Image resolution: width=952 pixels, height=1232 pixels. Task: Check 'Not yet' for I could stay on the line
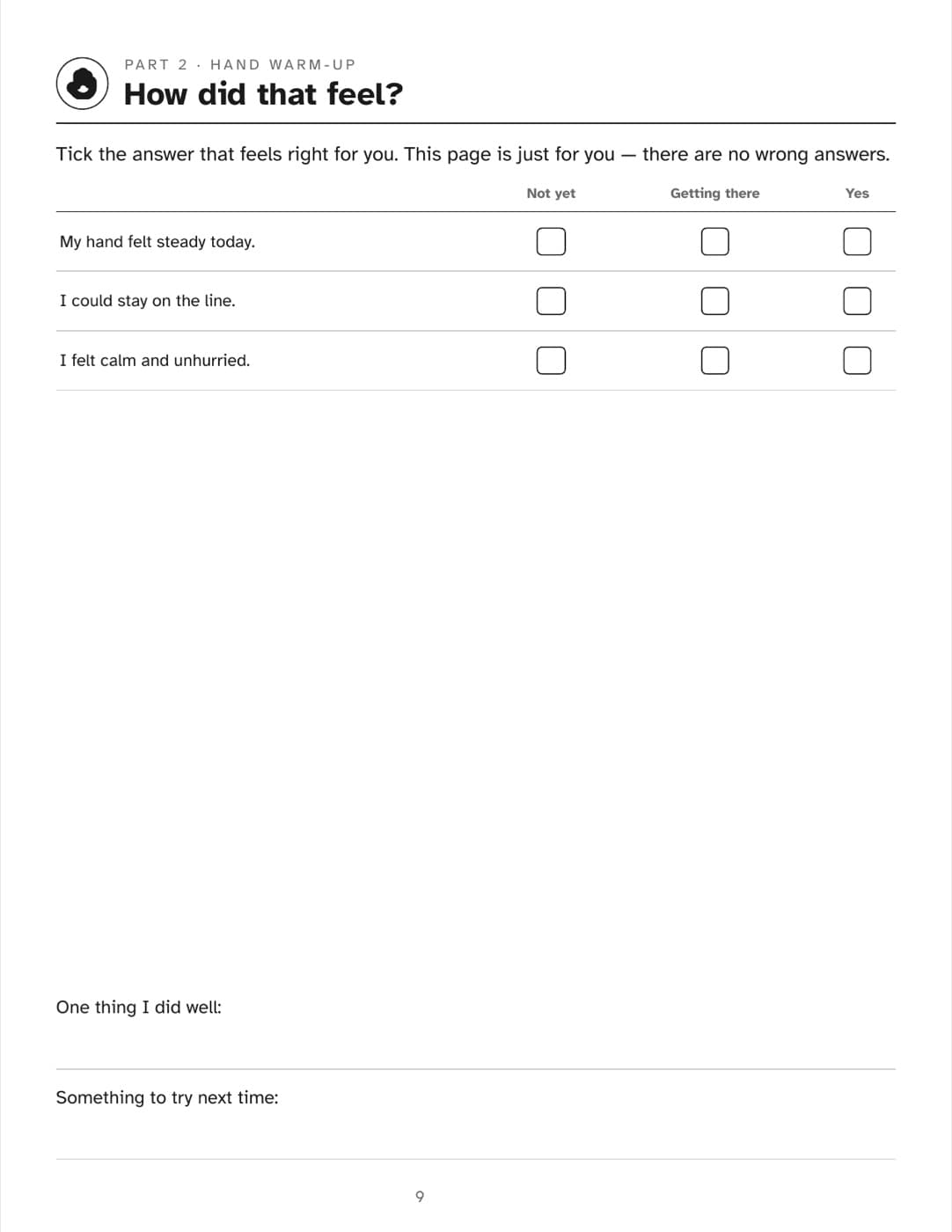click(551, 301)
